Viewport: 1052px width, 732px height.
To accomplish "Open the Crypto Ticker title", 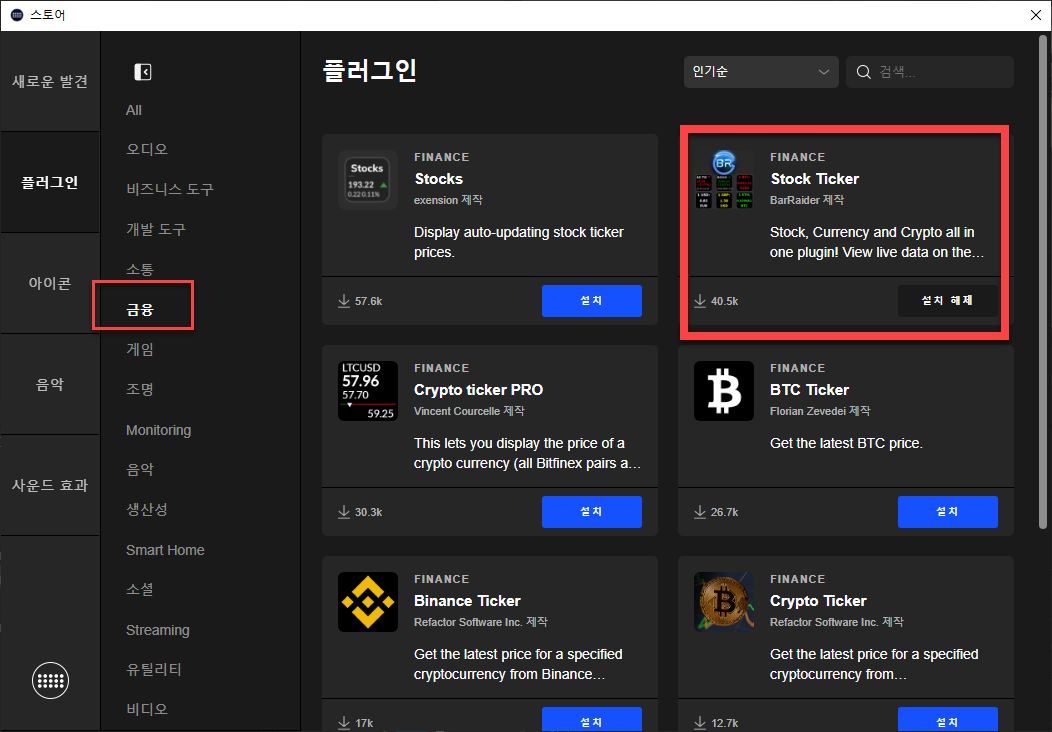I will [818, 601].
